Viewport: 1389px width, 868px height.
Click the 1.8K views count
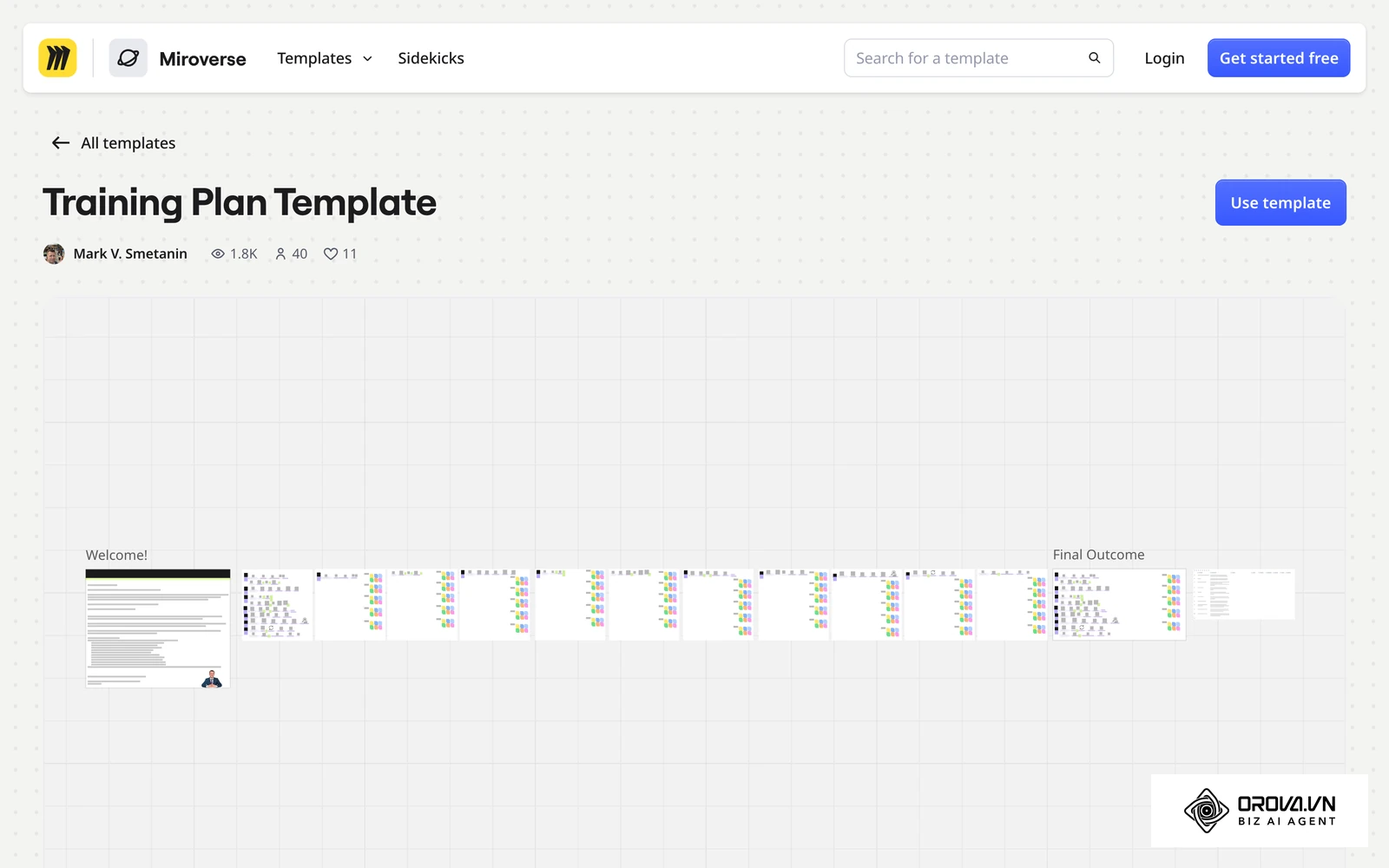coord(244,253)
